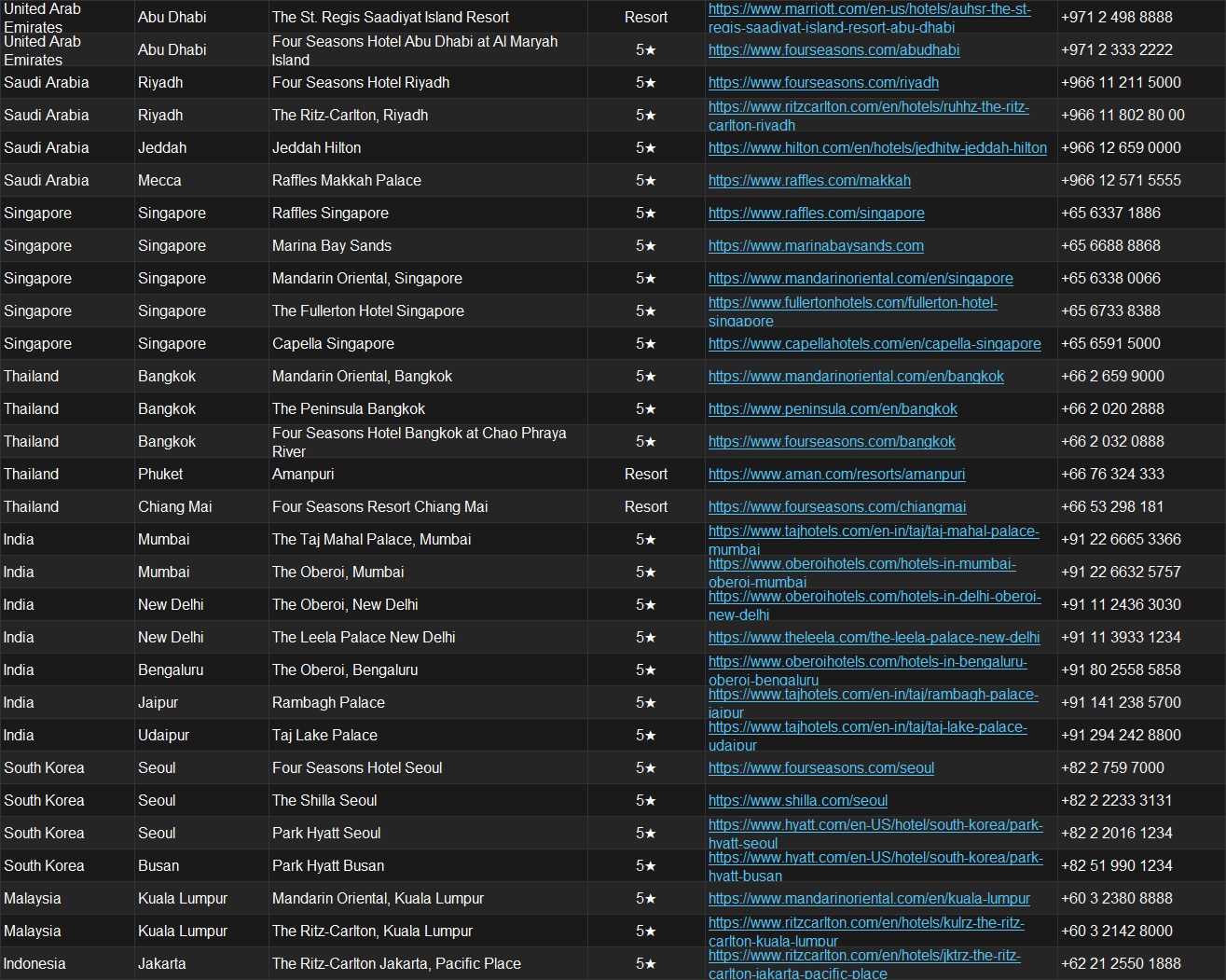Select the 'Marina Bay Sands' cell

(428, 246)
